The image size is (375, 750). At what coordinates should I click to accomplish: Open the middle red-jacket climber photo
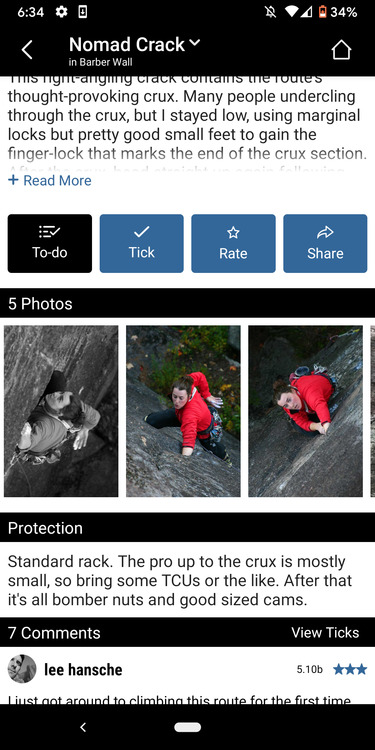pos(183,411)
